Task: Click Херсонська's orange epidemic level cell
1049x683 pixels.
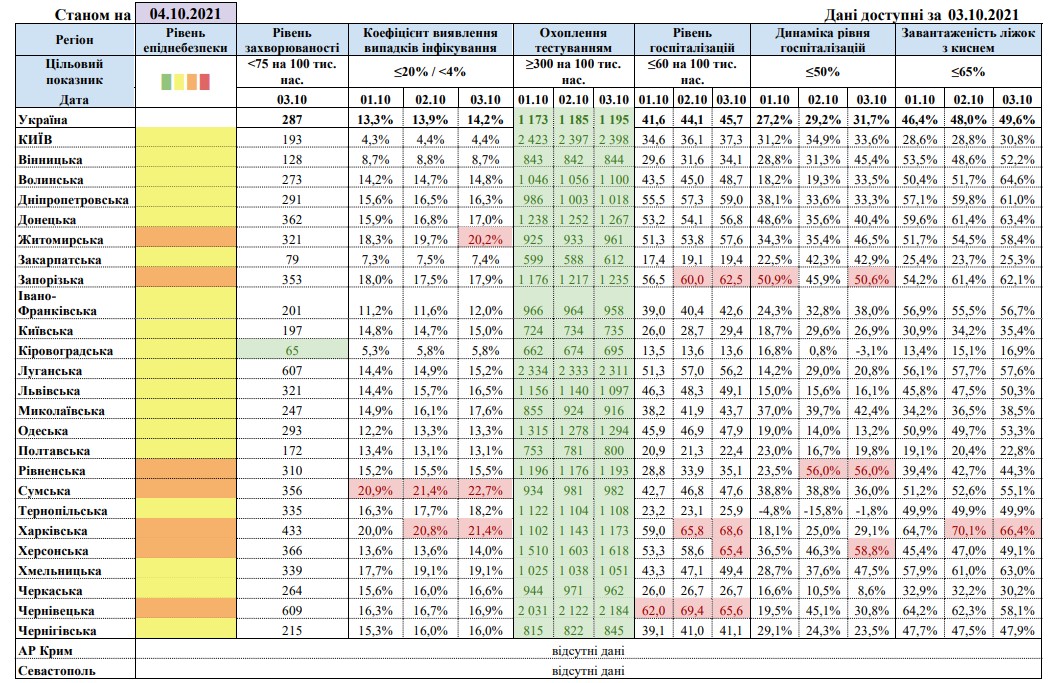Action: (x=186, y=550)
